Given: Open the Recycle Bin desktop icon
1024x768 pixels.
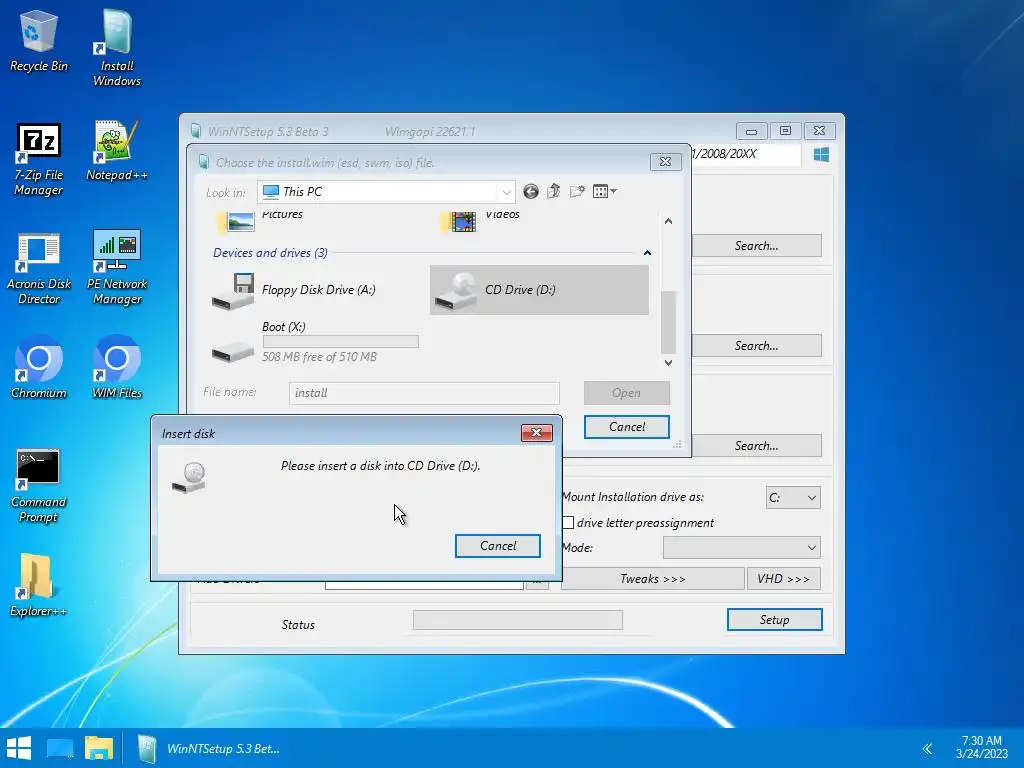Looking at the screenshot, I should coord(39,40).
